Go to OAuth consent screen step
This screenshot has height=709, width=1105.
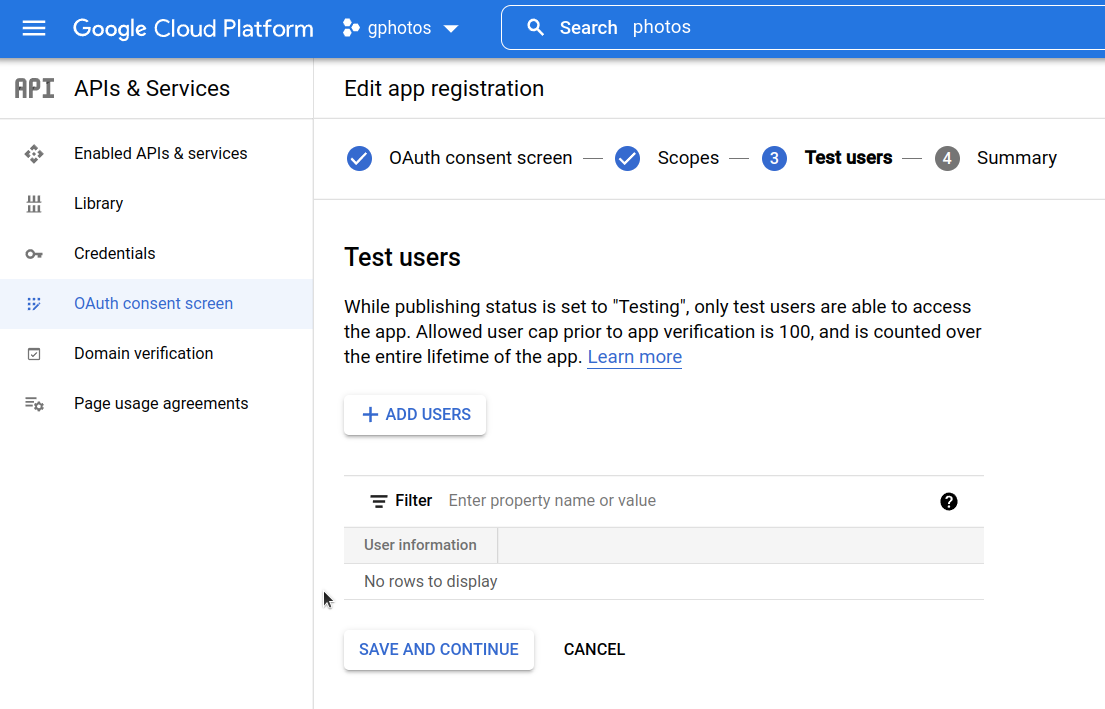point(479,158)
